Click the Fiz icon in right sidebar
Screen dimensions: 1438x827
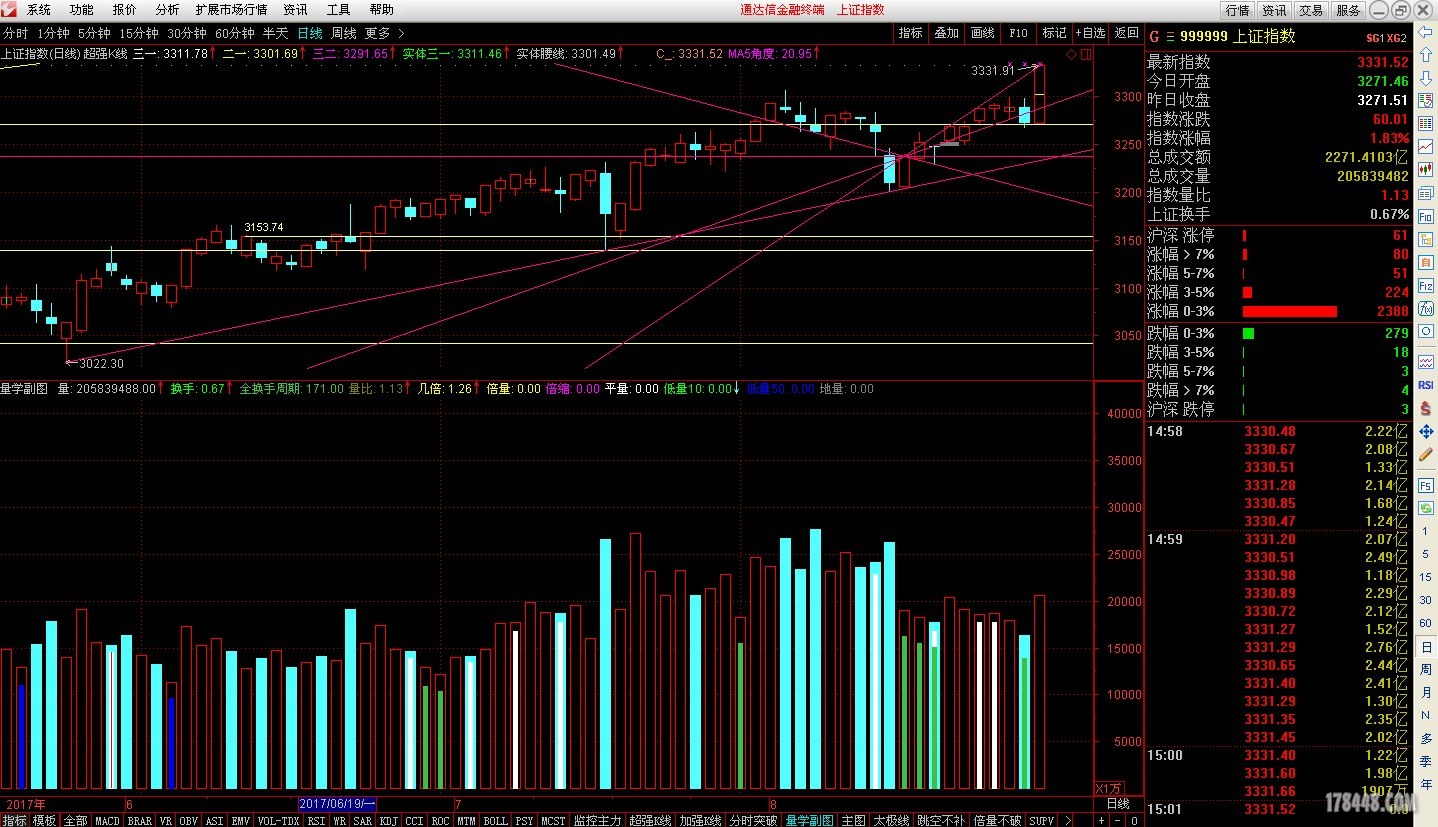tap(1425, 284)
